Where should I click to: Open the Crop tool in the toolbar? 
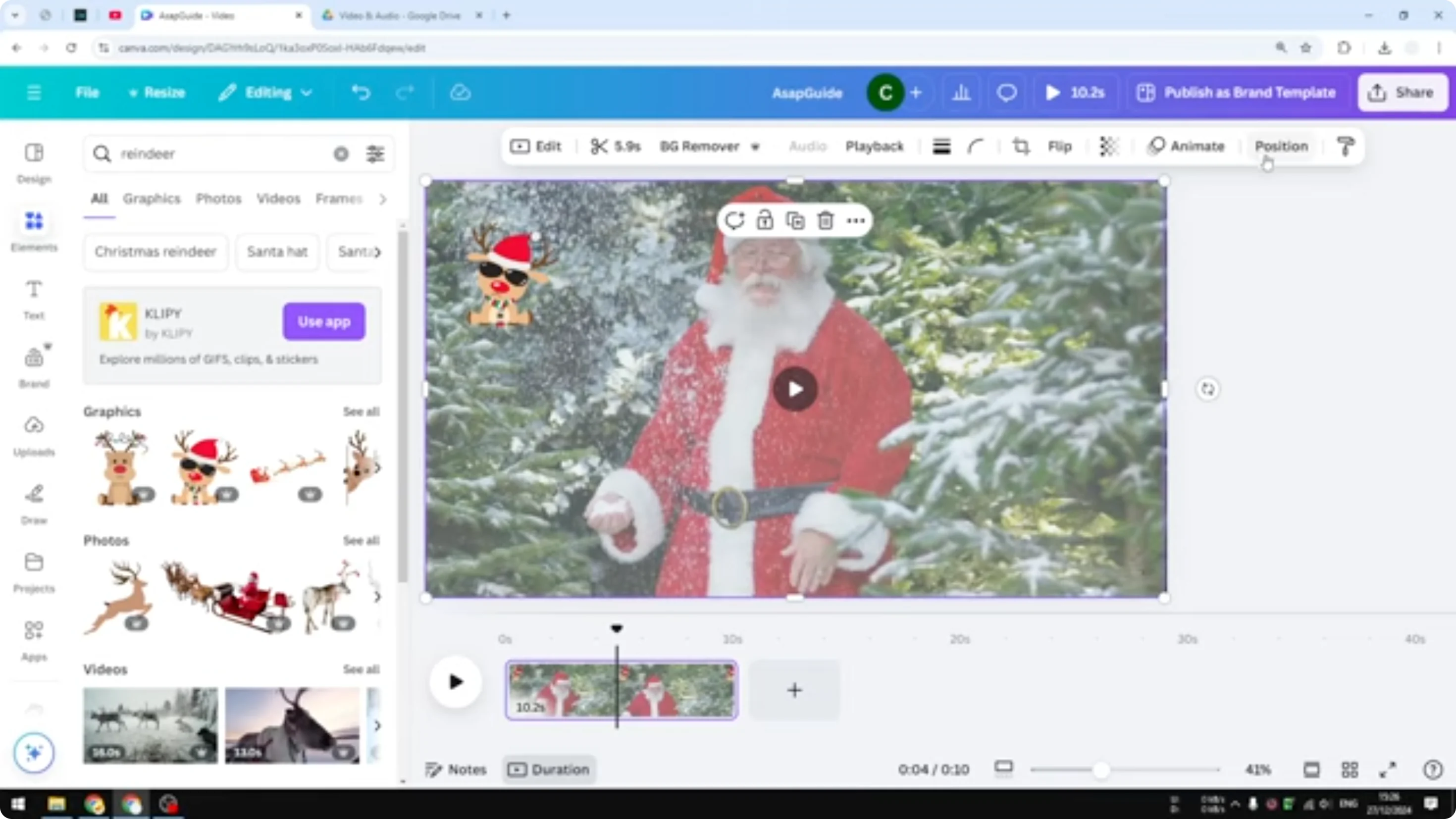(1021, 147)
